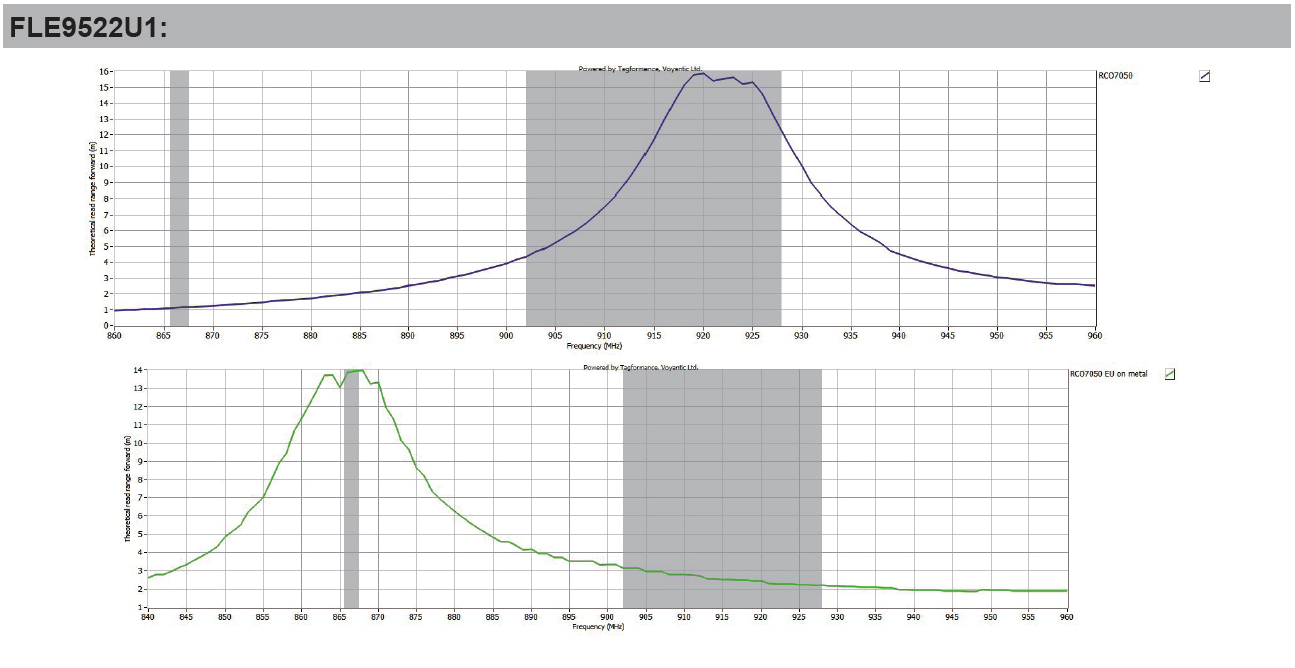Click the Powered by Tagformance text on top chart
1295x668 pixels.
(x=640, y=69)
